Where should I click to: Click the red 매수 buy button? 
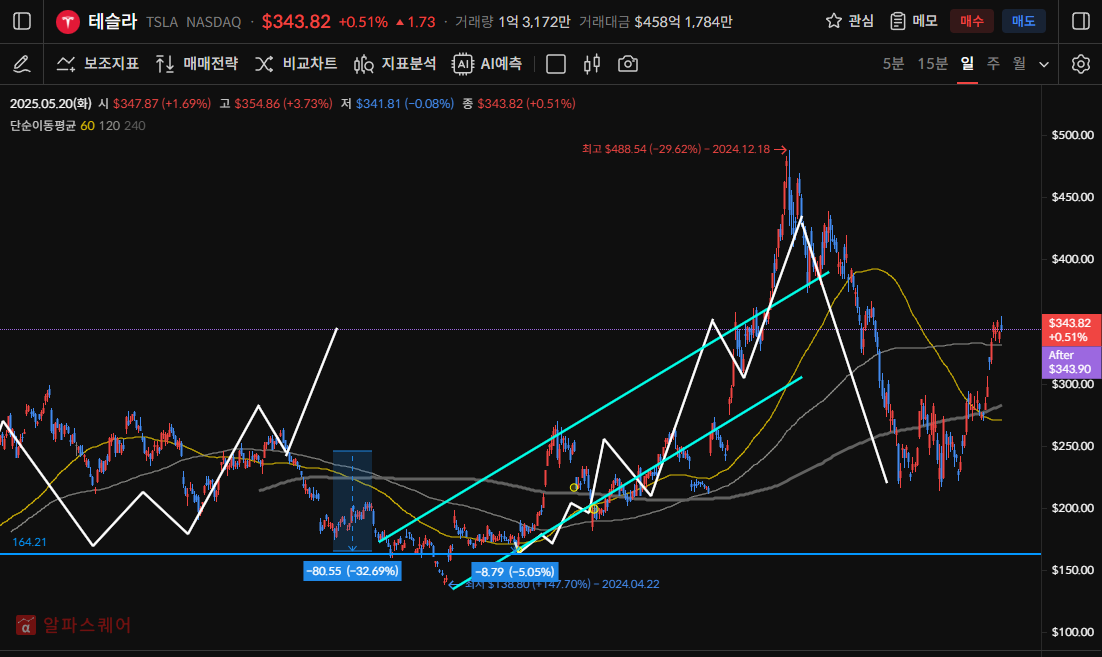(x=972, y=21)
